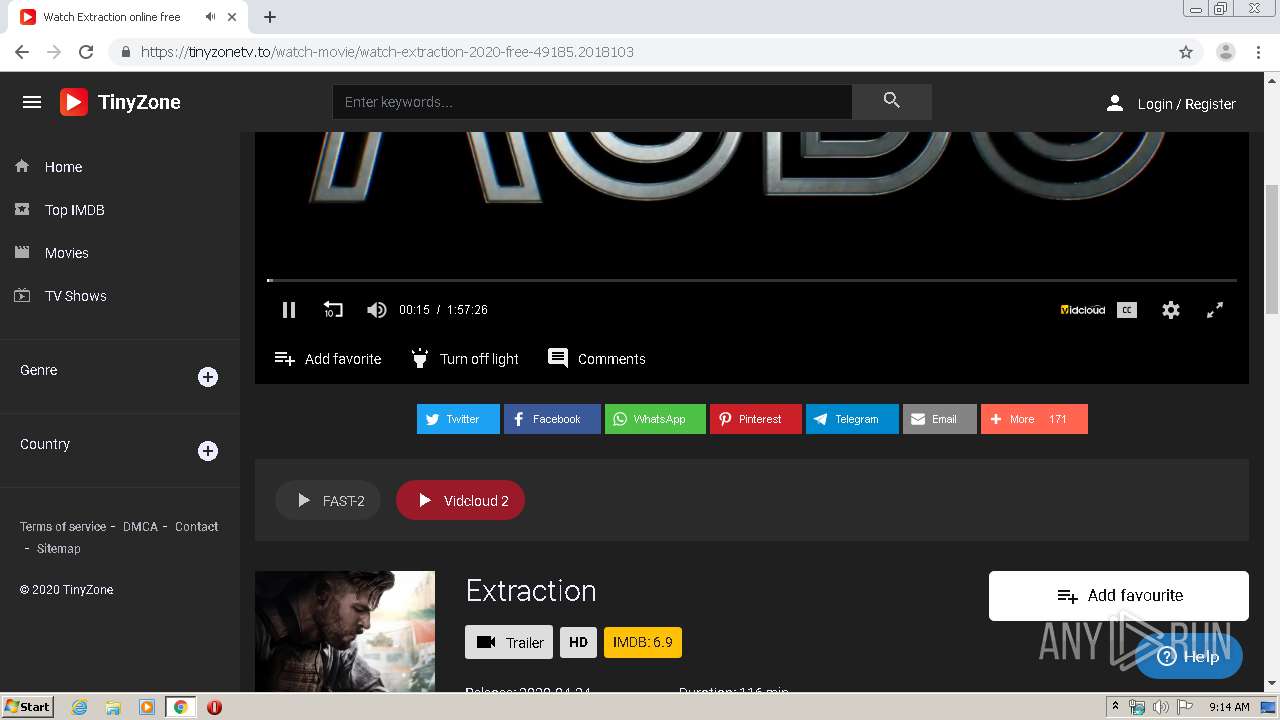The height and width of the screenshot is (720, 1280).
Task: Open the hamburger sidebar menu
Action: 32,102
